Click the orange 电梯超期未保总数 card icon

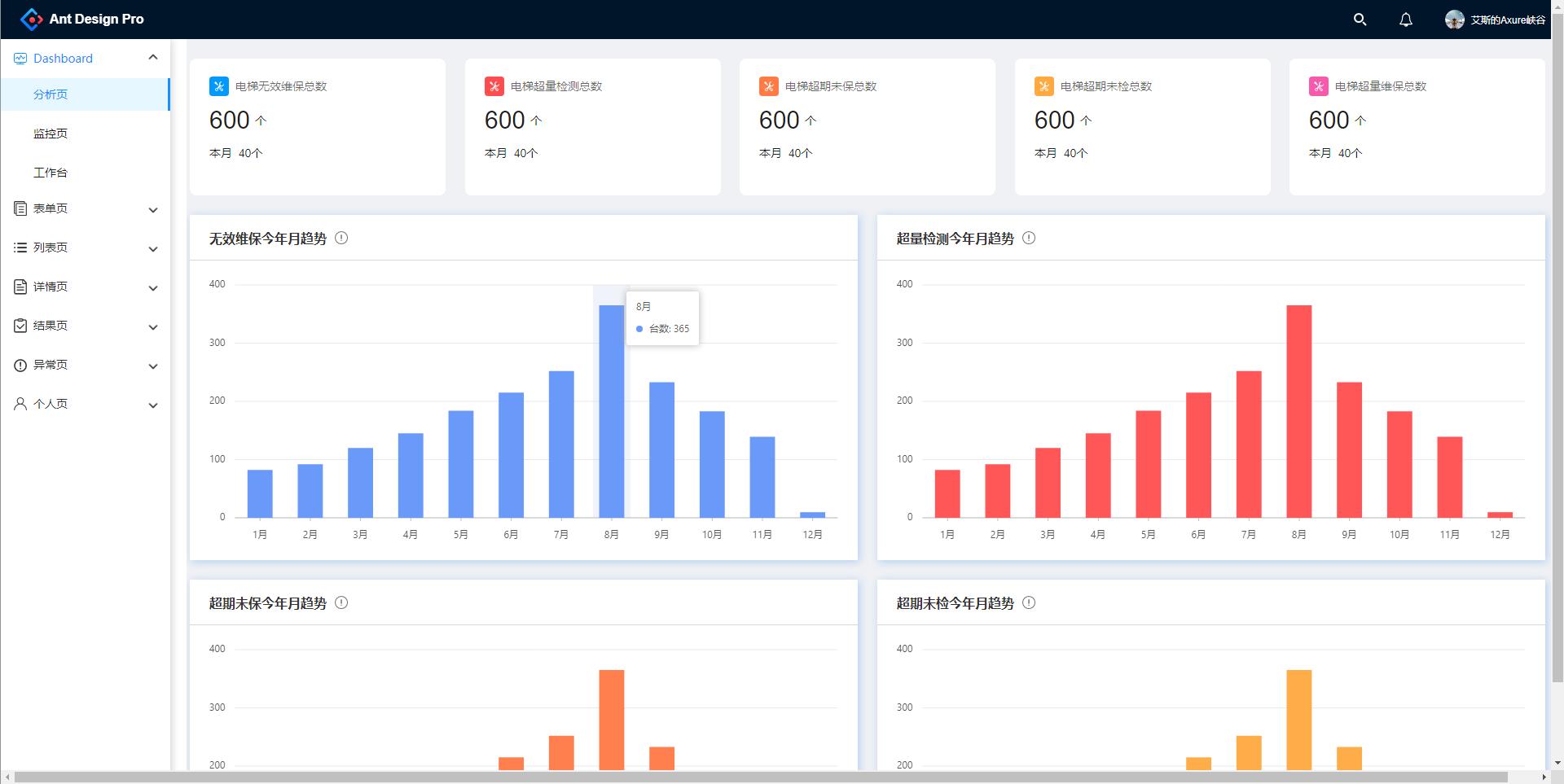pyautogui.click(x=769, y=86)
